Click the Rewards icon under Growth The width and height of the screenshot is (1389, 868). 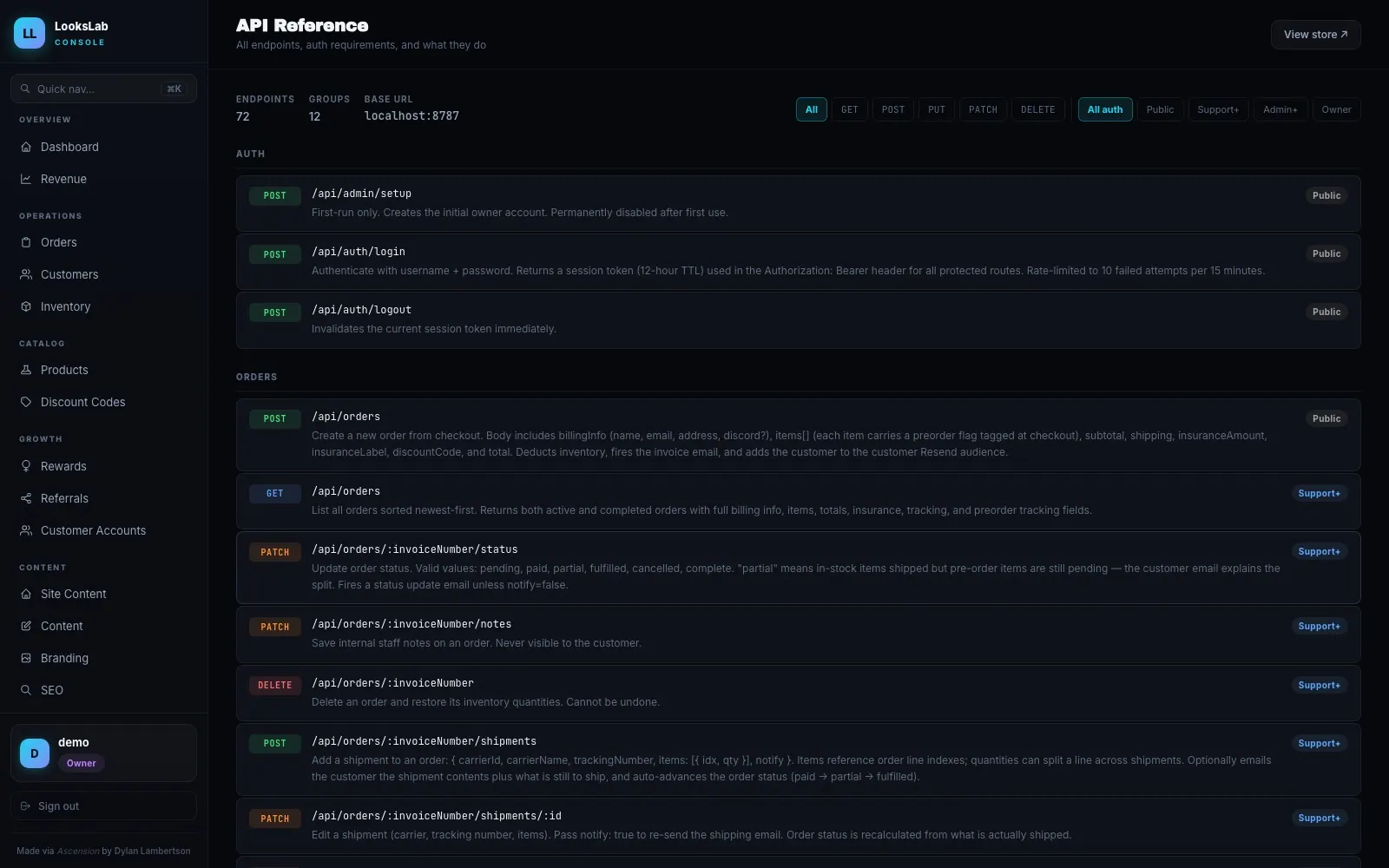(x=26, y=466)
